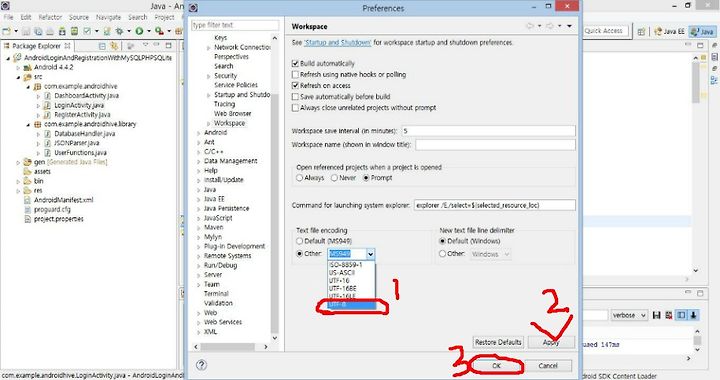Select the Always radio for referenced projects
Screen dimensions: 720x380
pyautogui.click(x=299, y=178)
